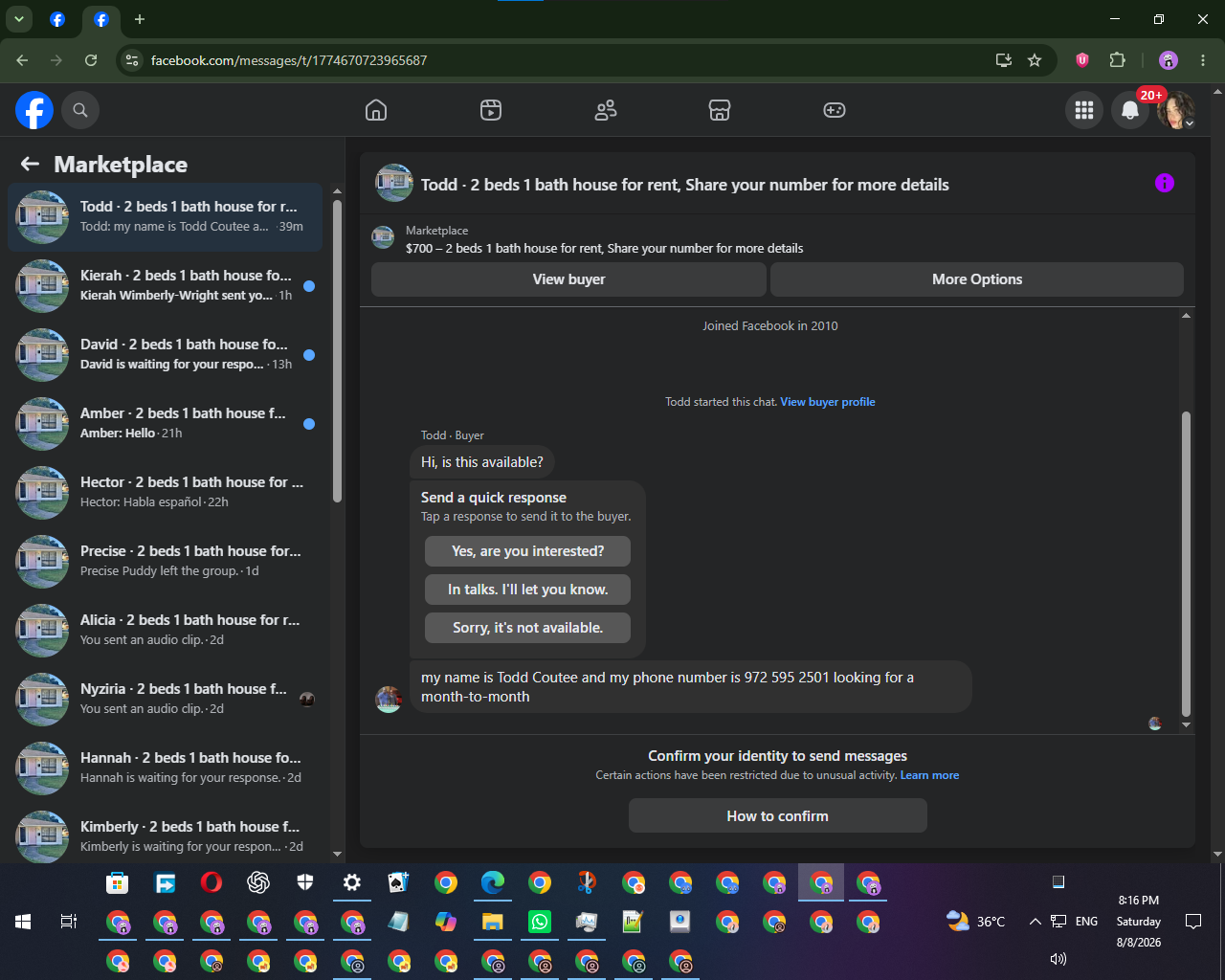The image size is (1225, 980).
Task: Click the listing thumbnail in chat header
Action: pos(394,183)
